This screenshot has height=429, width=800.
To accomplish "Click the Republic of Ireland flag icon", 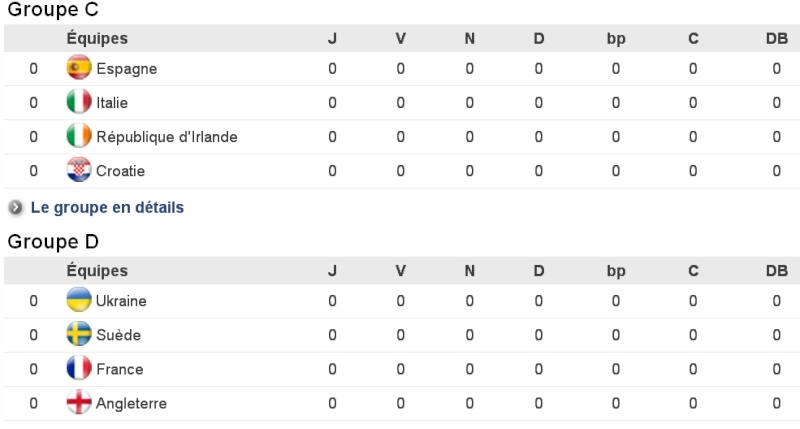I will pos(79,136).
